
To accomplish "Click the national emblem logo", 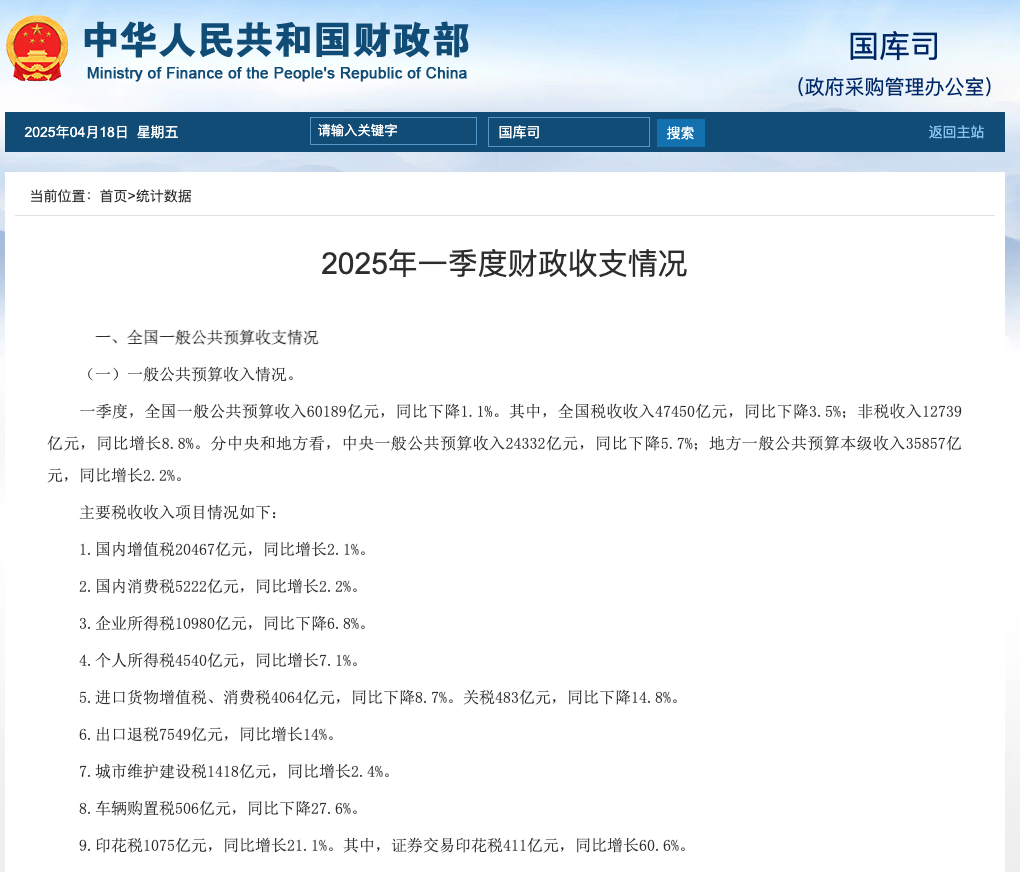I will pyautogui.click(x=37, y=47).
